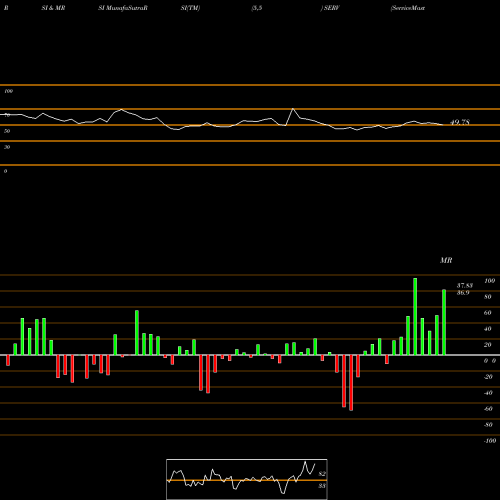Open the mini RSI chart thumbnail
This screenshot has width=500, height=500.
coord(247,479)
